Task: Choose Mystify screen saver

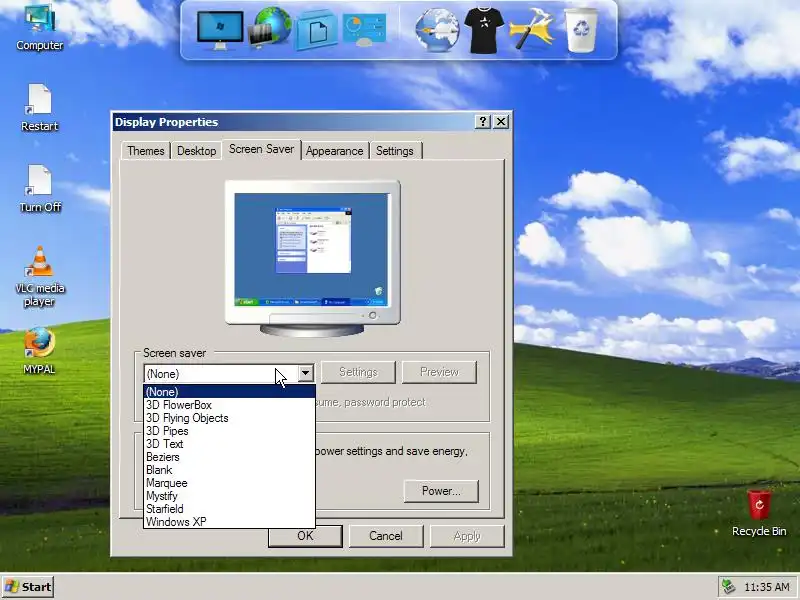Action: 230,496
